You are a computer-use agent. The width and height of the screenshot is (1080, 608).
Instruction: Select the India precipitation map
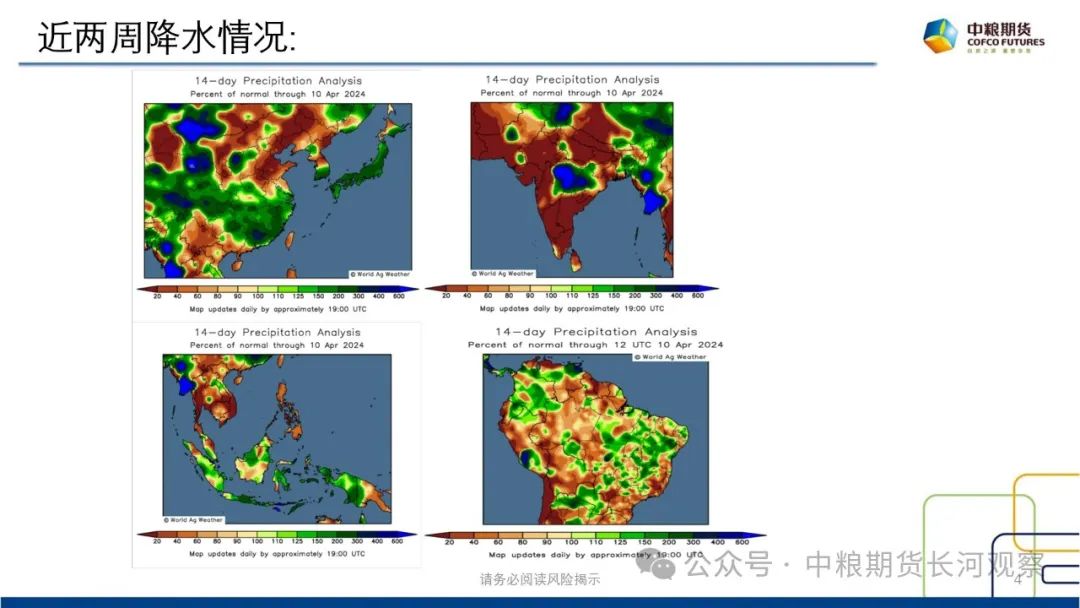[572, 189]
